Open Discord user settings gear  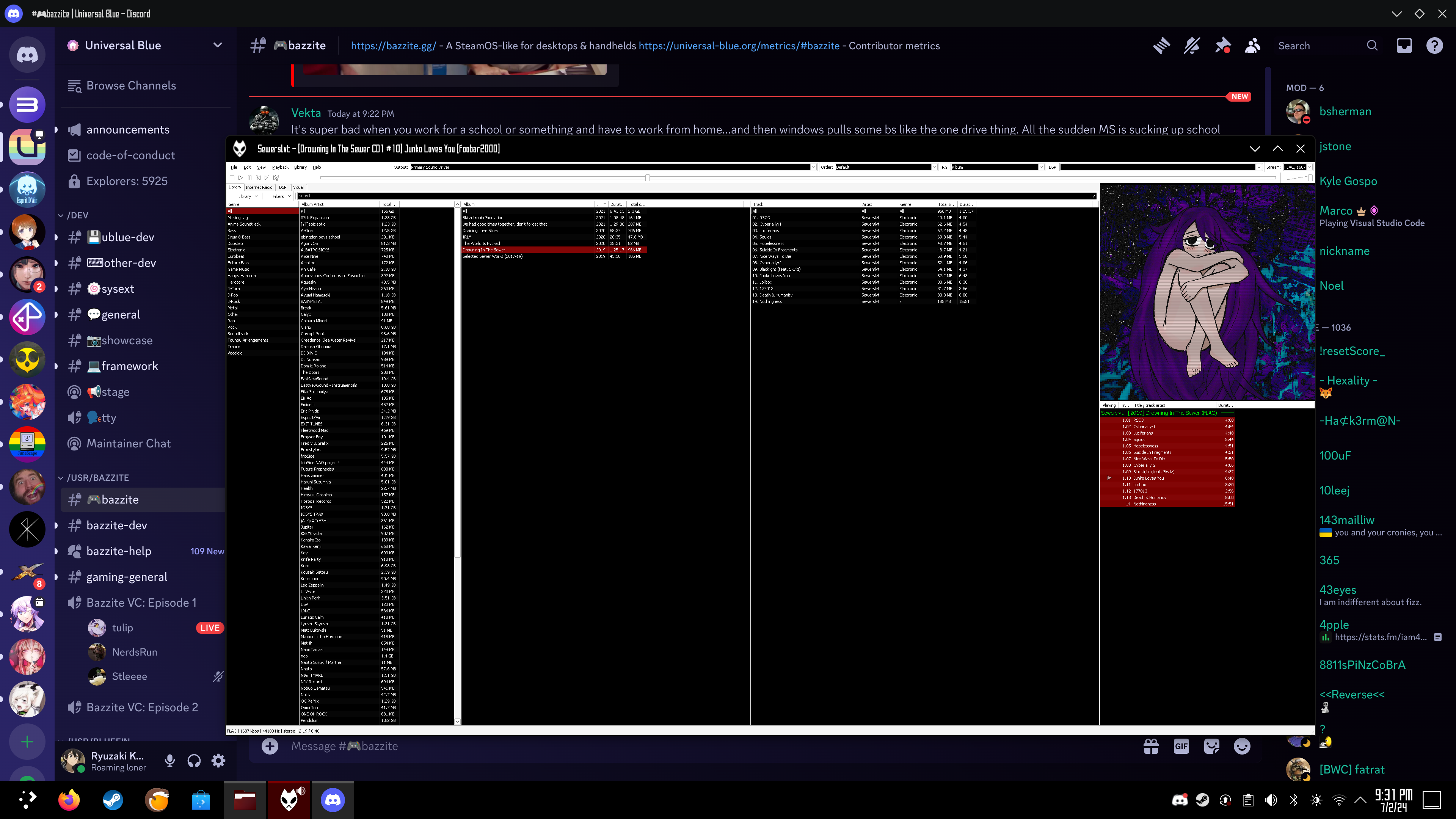tap(218, 761)
